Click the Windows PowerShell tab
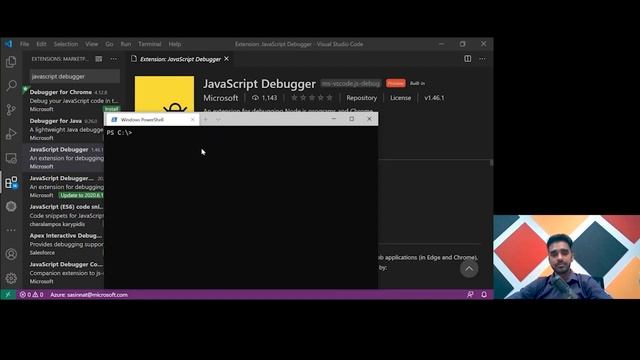The width and height of the screenshot is (640, 360). tap(152, 120)
